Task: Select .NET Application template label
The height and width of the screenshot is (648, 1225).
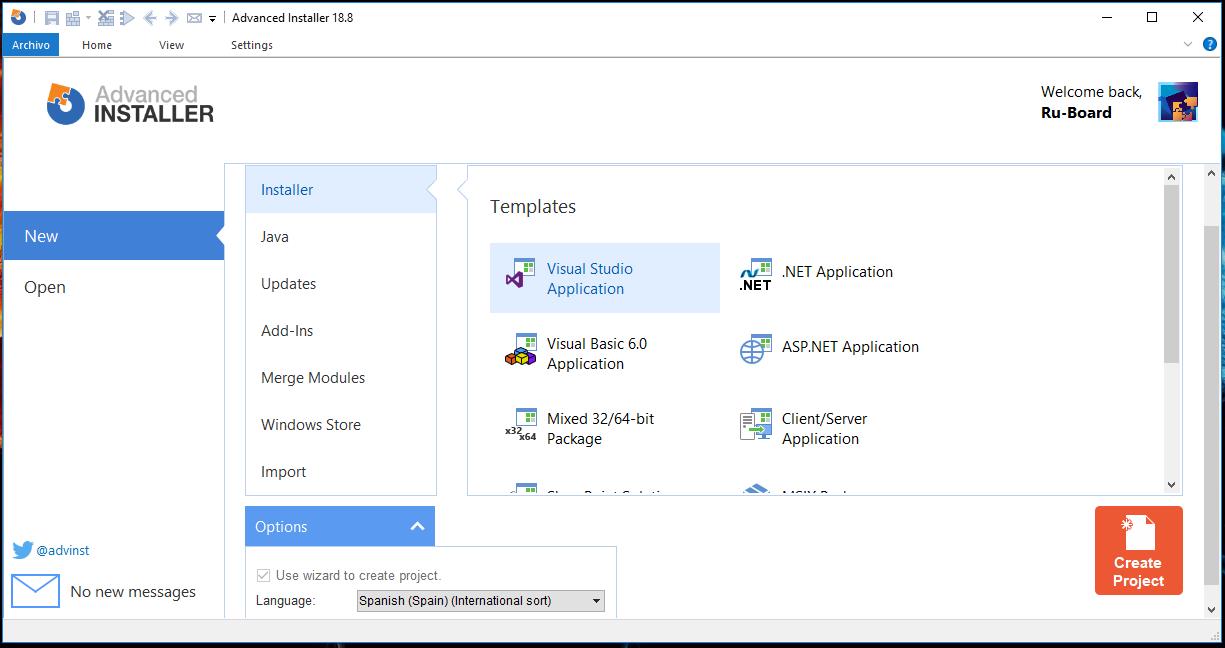Action: tap(837, 272)
